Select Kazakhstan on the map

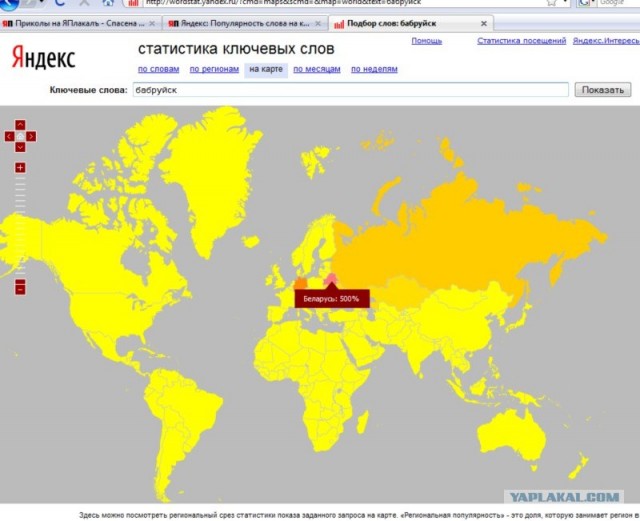(x=402, y=292)
